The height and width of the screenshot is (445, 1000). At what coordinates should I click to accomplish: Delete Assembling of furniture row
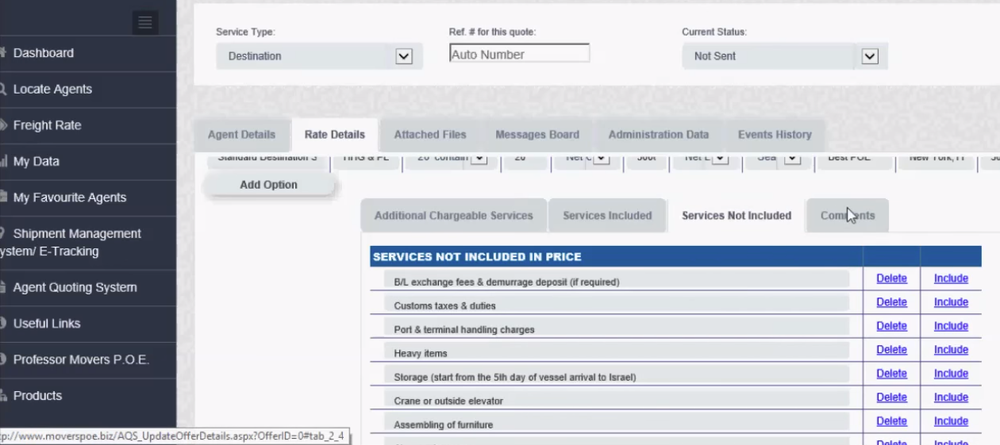click(892, 421)
